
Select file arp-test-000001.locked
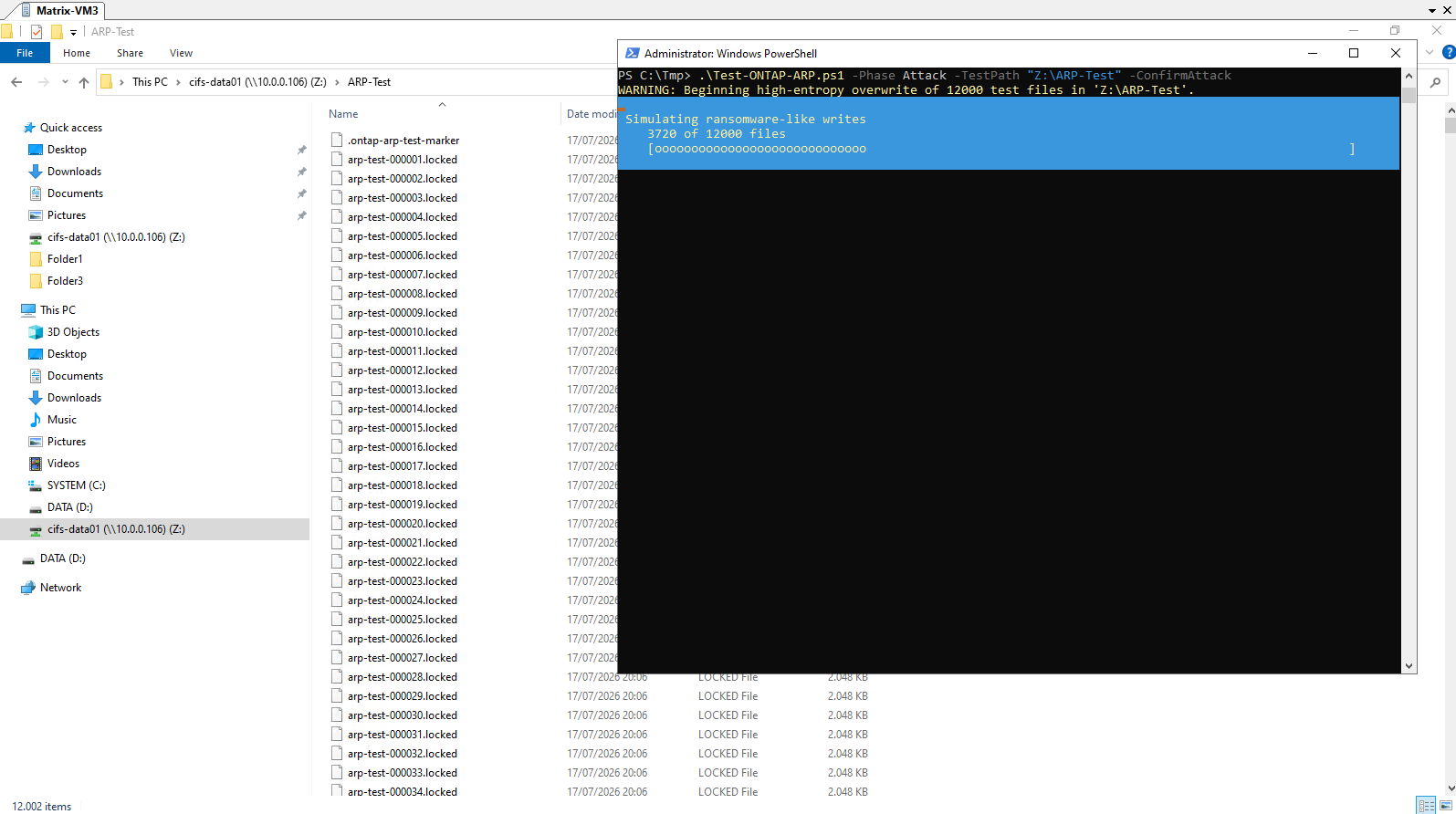tap(402, 160)
